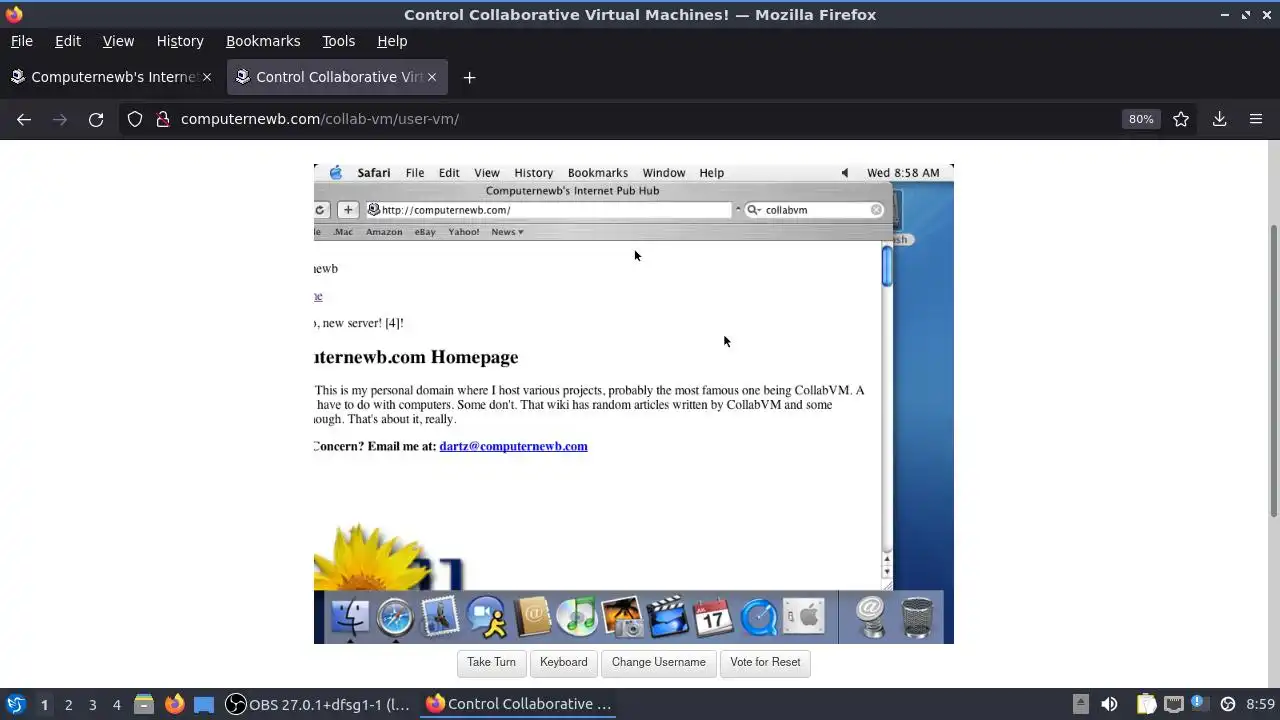Screen dimensions: 1280x720
Task: Launch iTunes from the dock
Action: [x=577, y=617]
